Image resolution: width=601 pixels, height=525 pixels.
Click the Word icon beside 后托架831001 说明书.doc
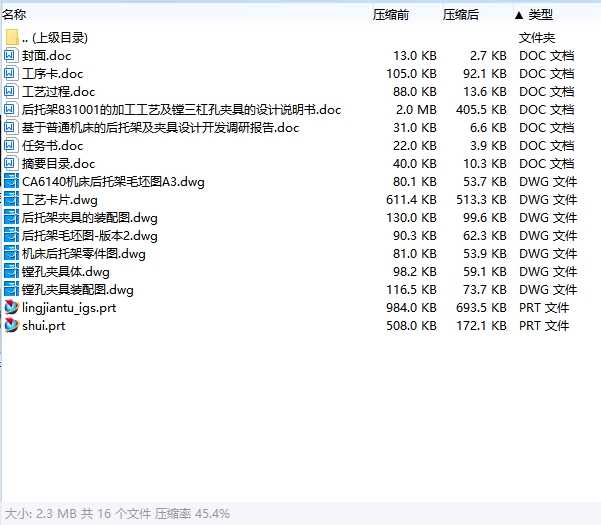(10, 109)
